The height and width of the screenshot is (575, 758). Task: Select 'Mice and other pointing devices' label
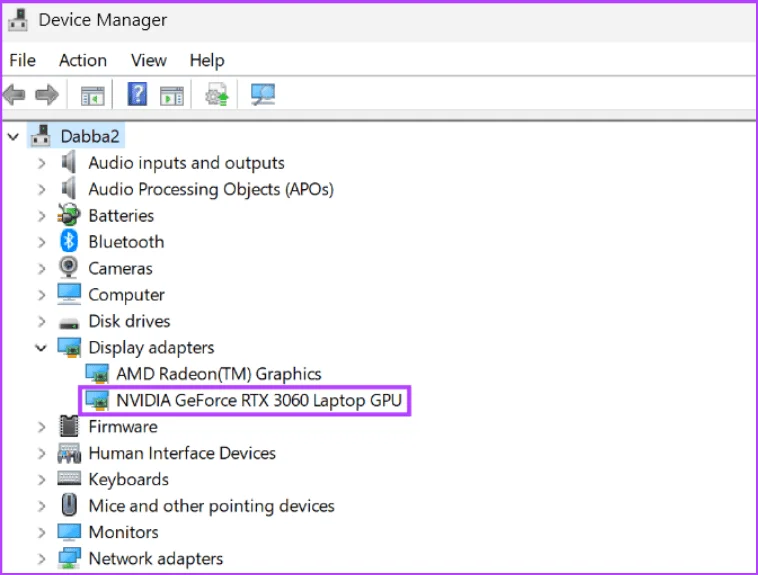[211, 506]
